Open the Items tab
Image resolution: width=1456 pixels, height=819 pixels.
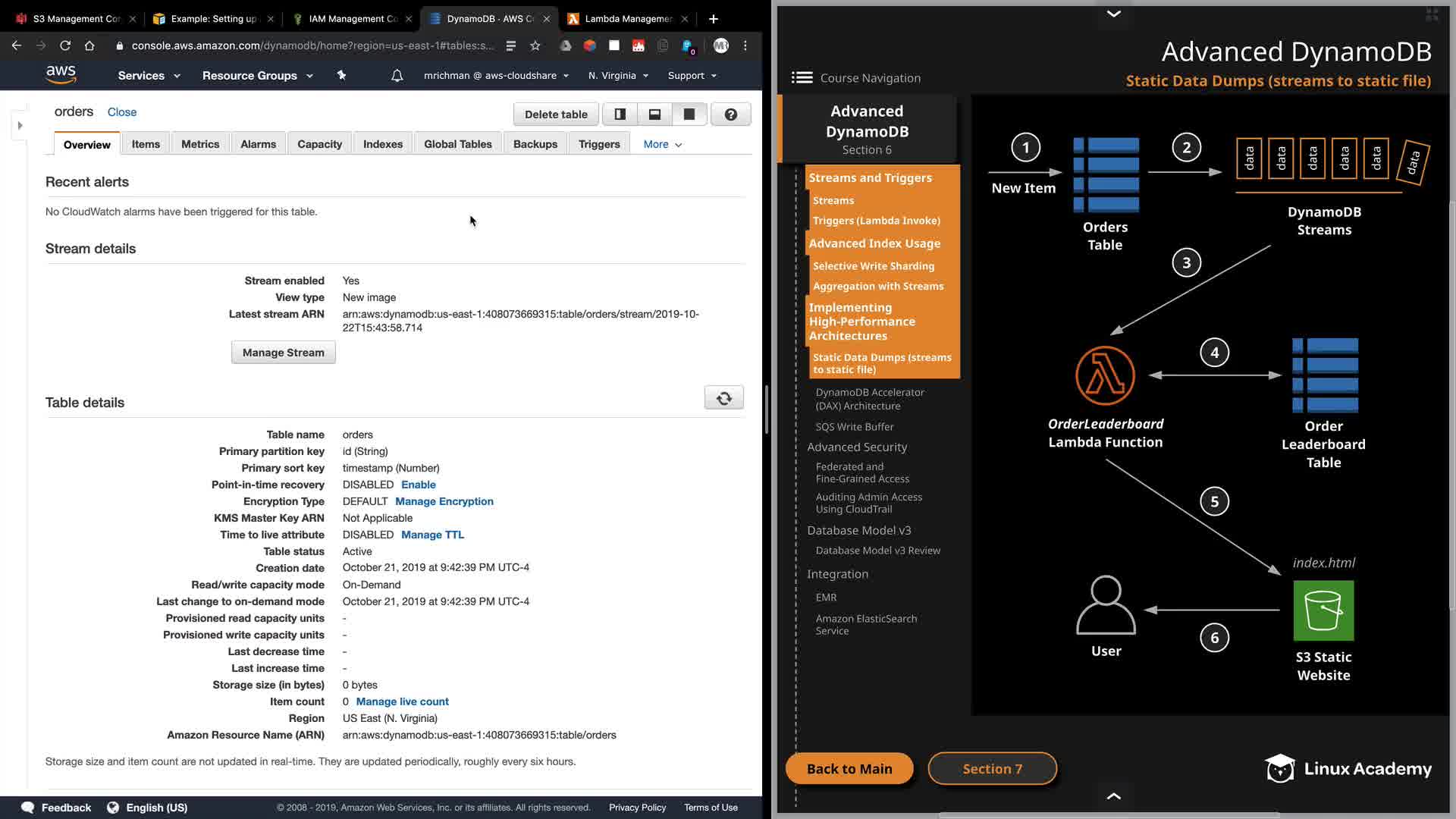tap(146, 144)
